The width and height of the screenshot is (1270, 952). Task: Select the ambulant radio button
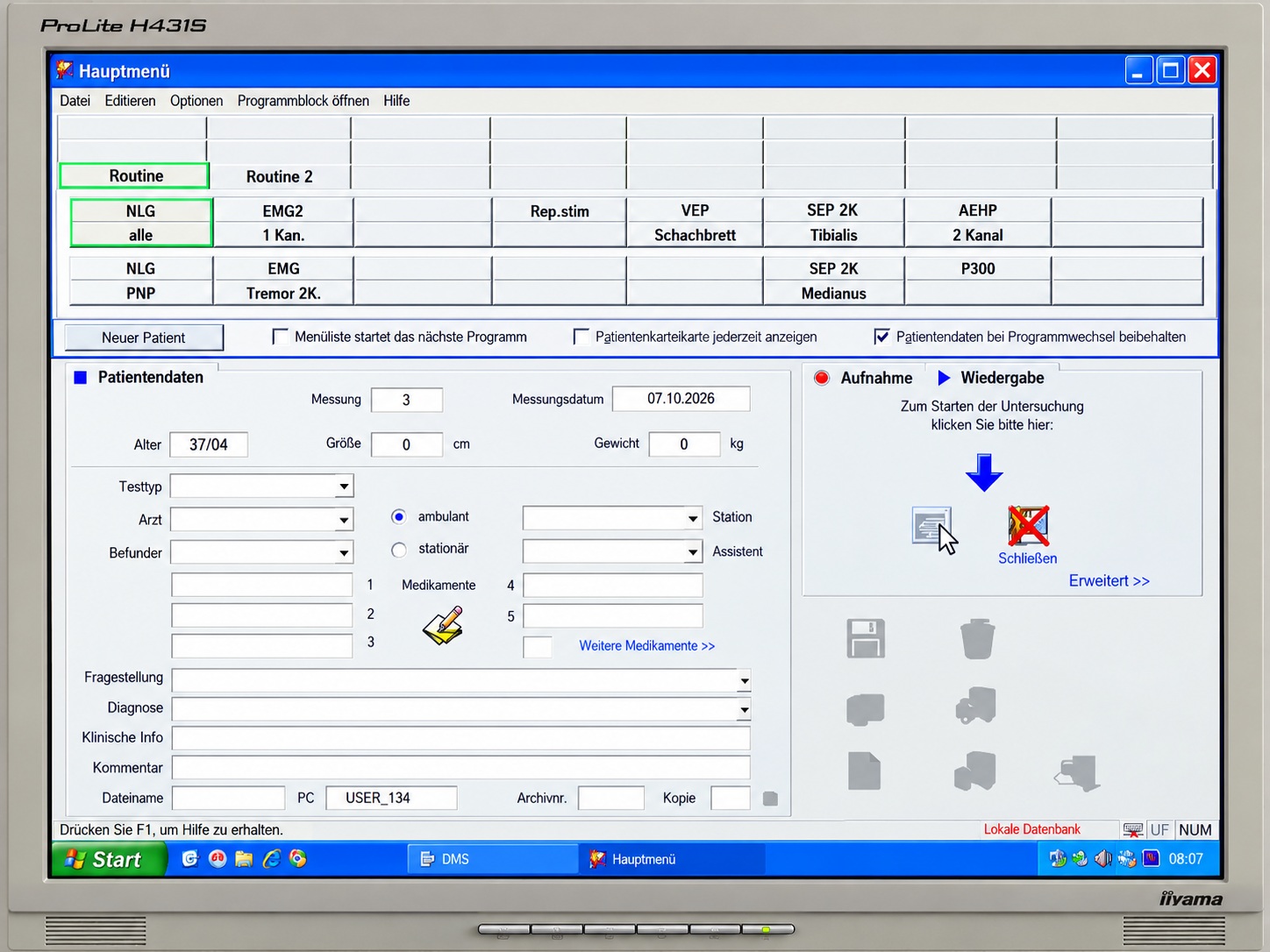point(399,517)
